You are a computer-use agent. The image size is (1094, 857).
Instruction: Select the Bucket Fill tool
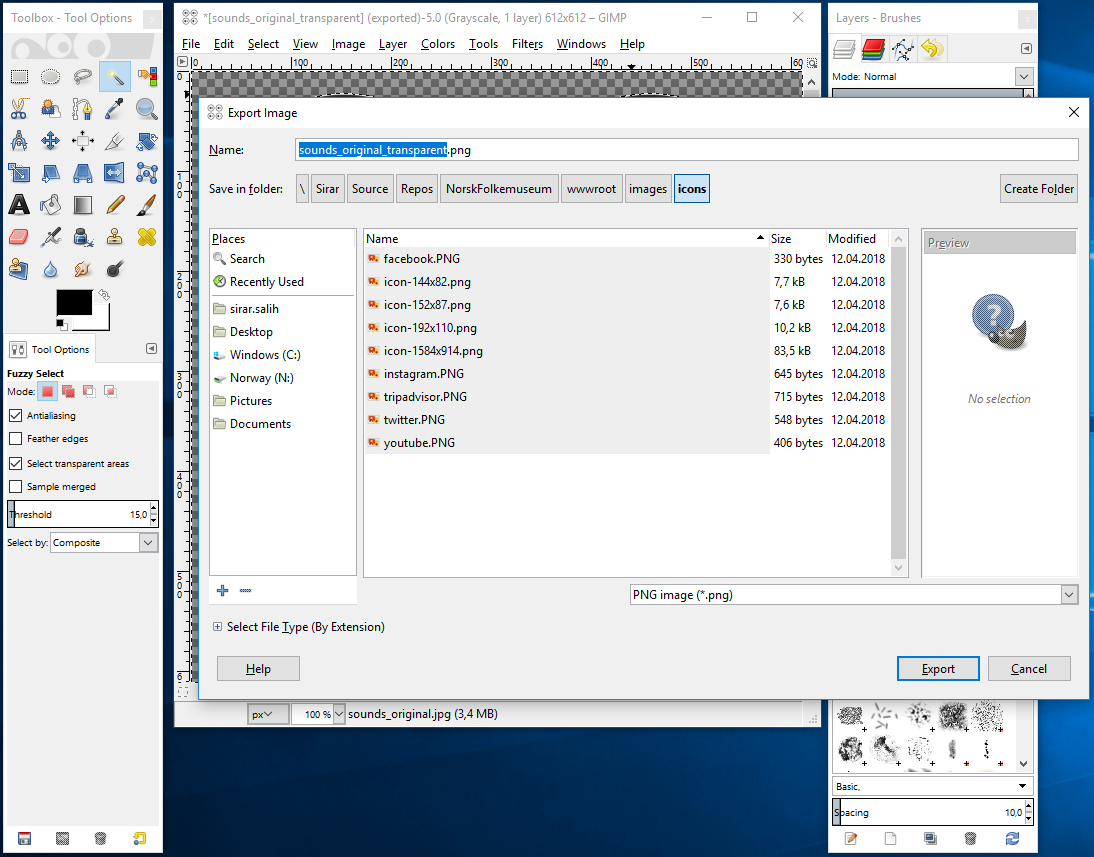(x=50, y=206)
